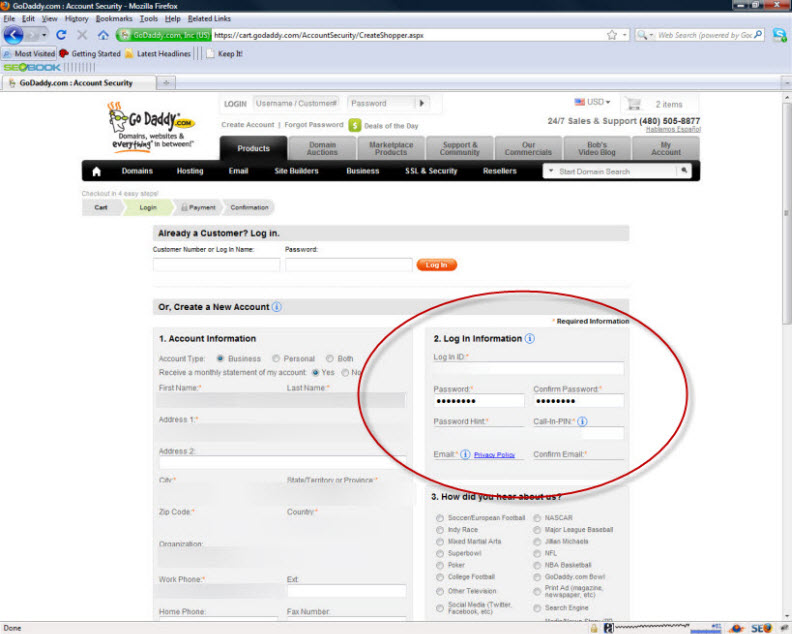
Task: Switch to Domain Auctions tab
Action: pos(322,149)
